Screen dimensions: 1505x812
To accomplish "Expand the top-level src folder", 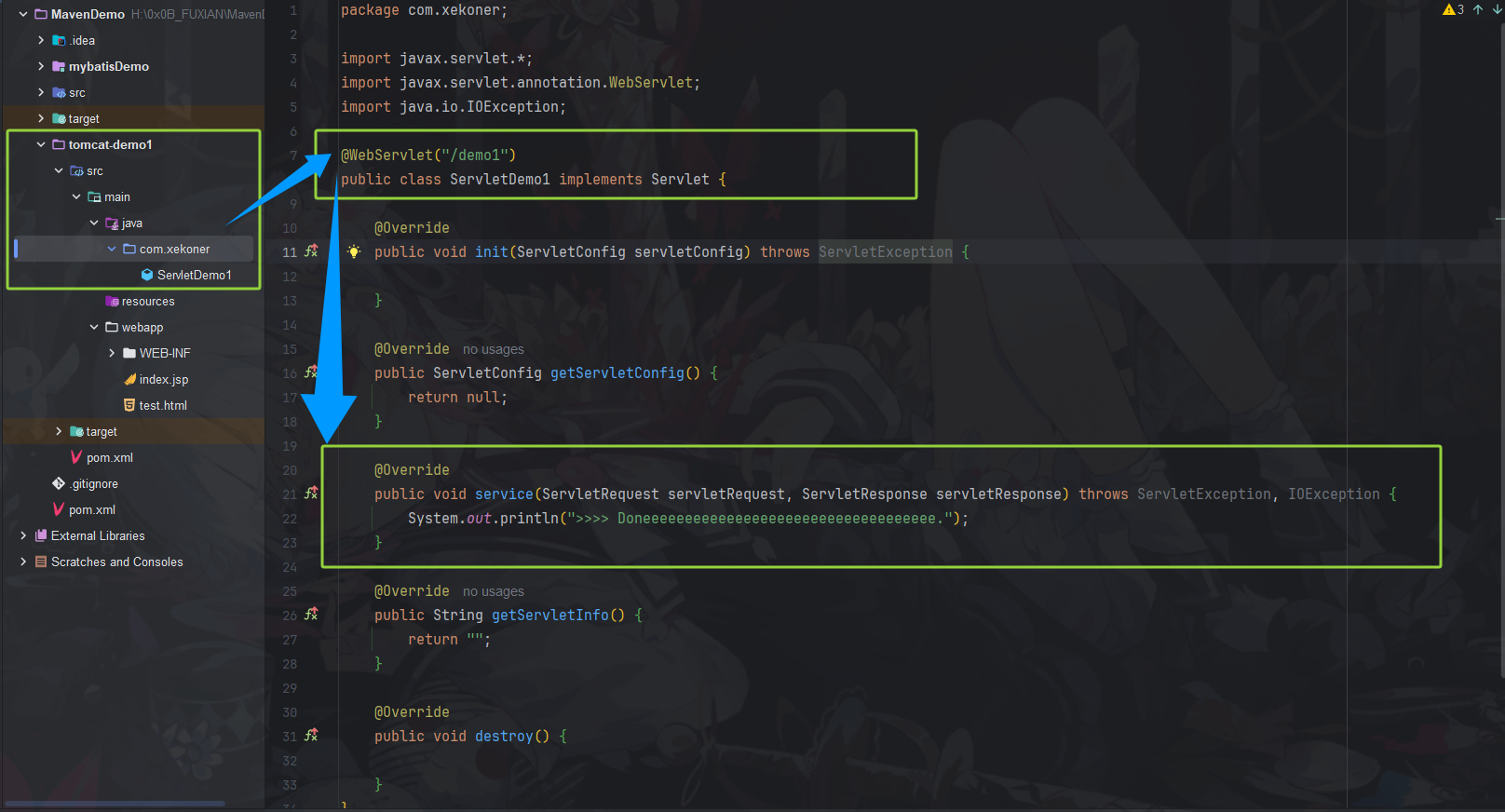I will [x=41, y=92].
